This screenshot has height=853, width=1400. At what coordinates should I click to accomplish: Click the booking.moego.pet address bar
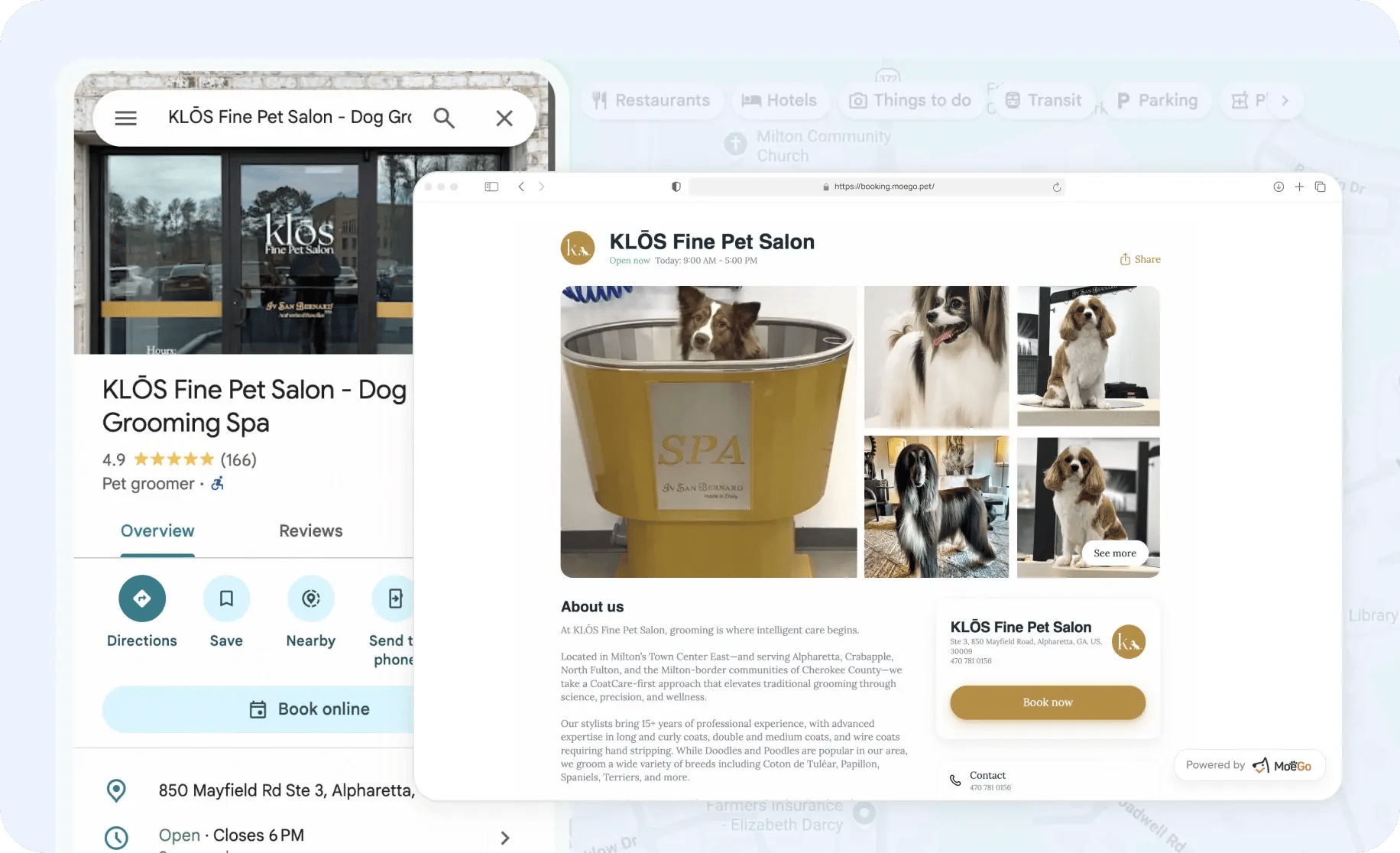[x=877, y=186]
